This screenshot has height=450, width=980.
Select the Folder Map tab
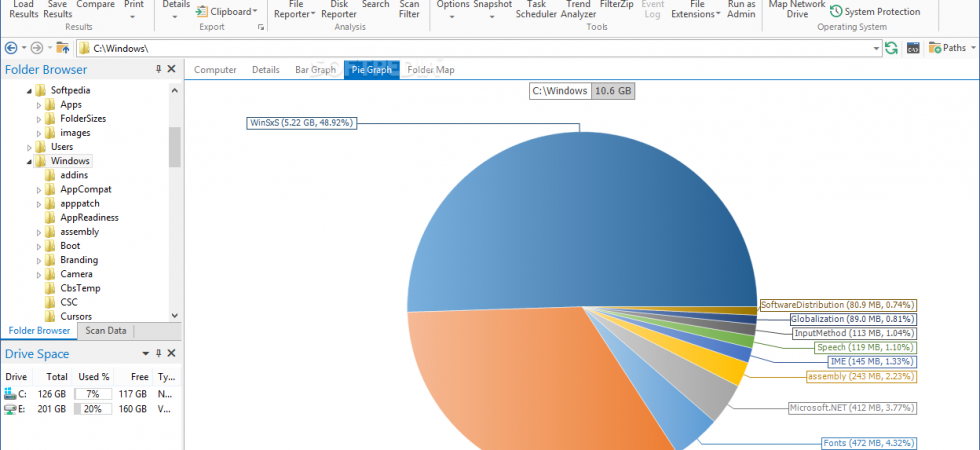[431, 70]
